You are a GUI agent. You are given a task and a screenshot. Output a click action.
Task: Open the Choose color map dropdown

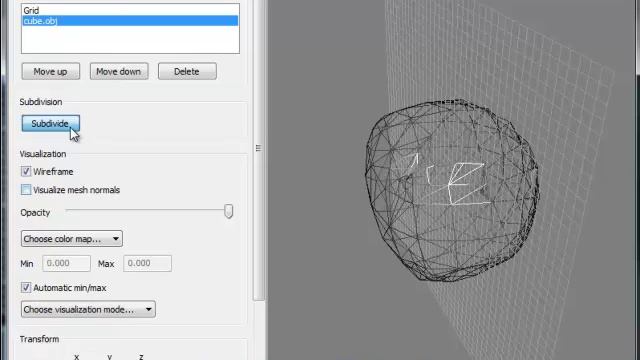pyautogui.click(x=71, y=239)
